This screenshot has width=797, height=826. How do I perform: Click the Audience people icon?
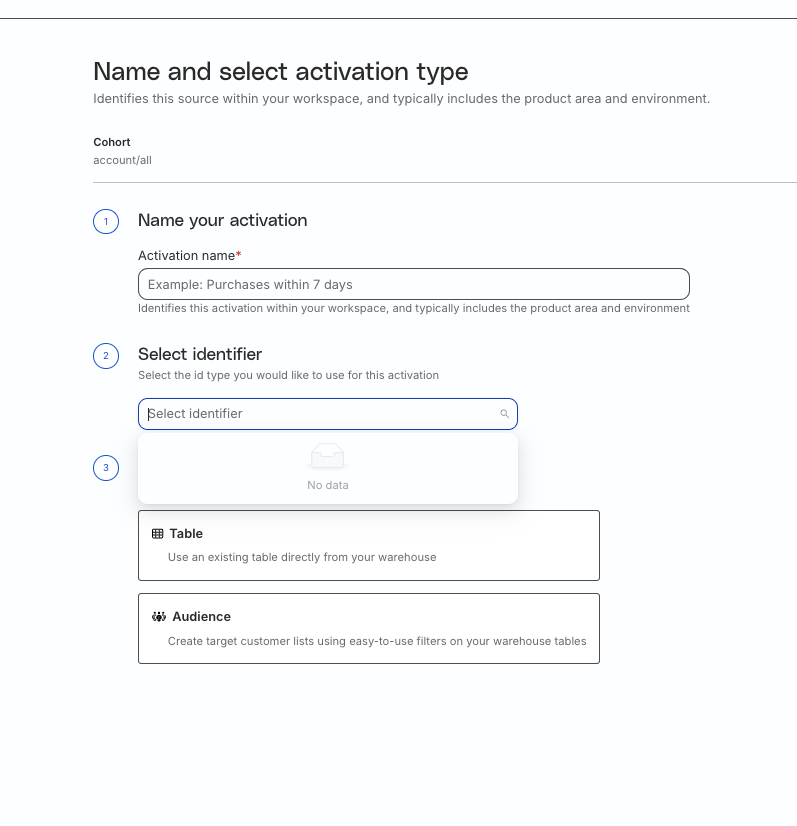pyautogui.click(x=159, y=617)
